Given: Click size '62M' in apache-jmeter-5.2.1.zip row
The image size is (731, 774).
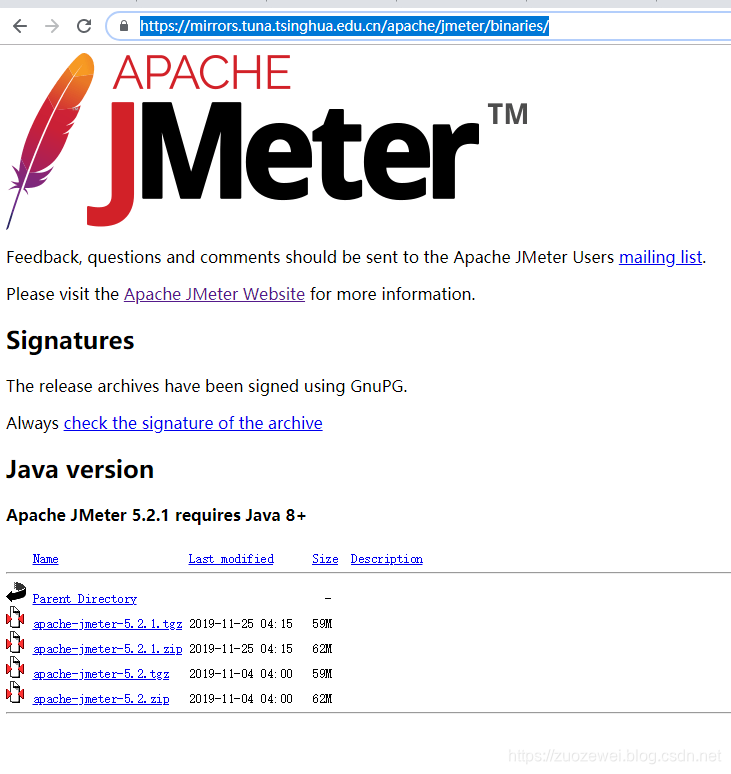Looking at the screenshot, I should pyautogui.click(x=322, y=649).
